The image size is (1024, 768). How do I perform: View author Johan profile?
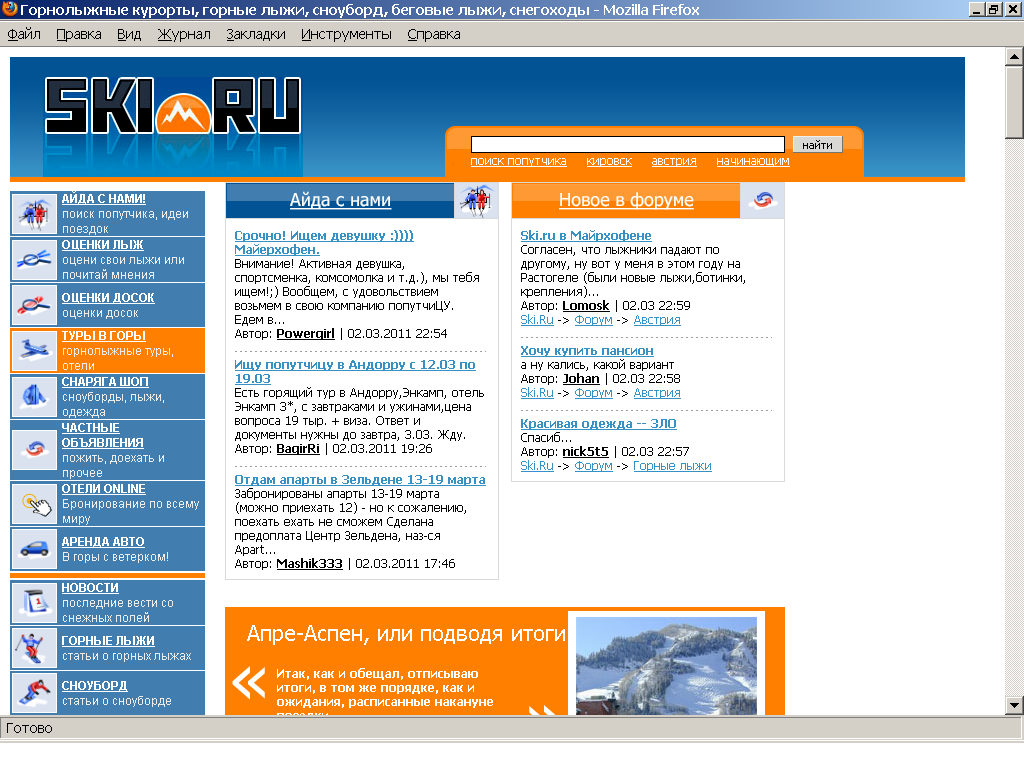[x=581, y=379]
